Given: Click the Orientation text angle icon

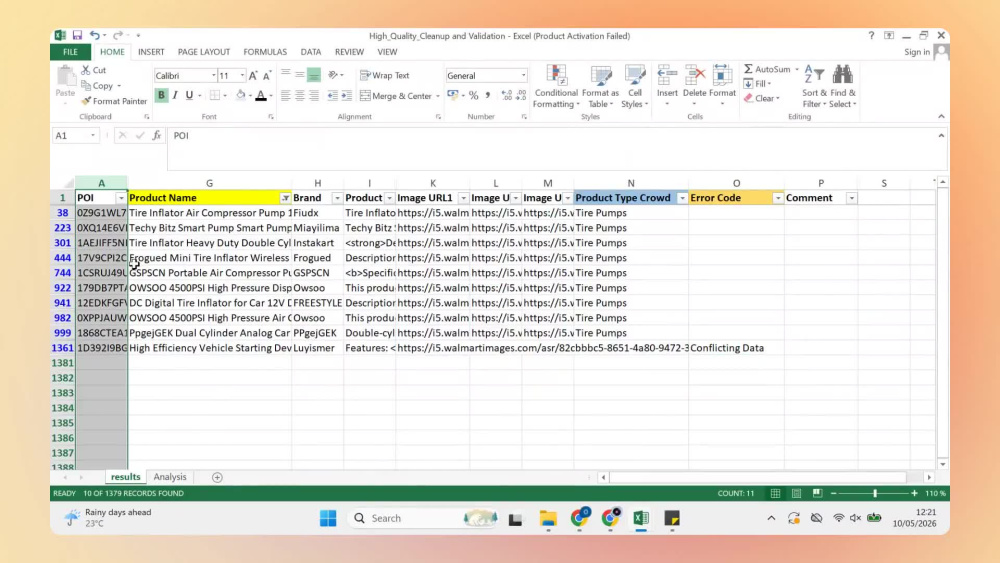Looking at the screenshot, I should click(x=333, y=75).
